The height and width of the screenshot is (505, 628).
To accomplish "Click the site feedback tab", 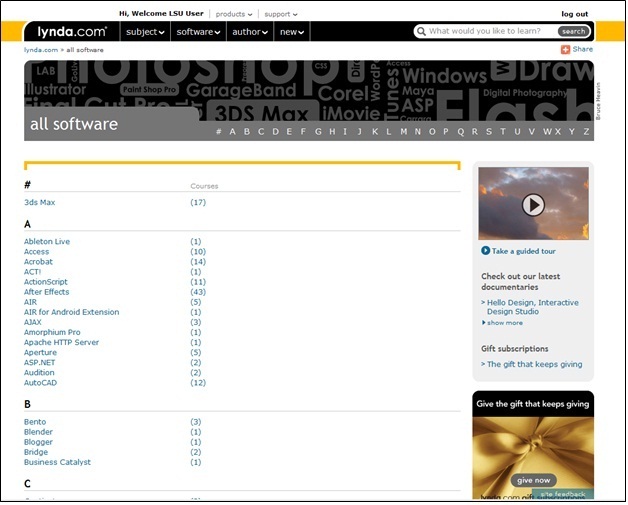I will pos(563,494).
